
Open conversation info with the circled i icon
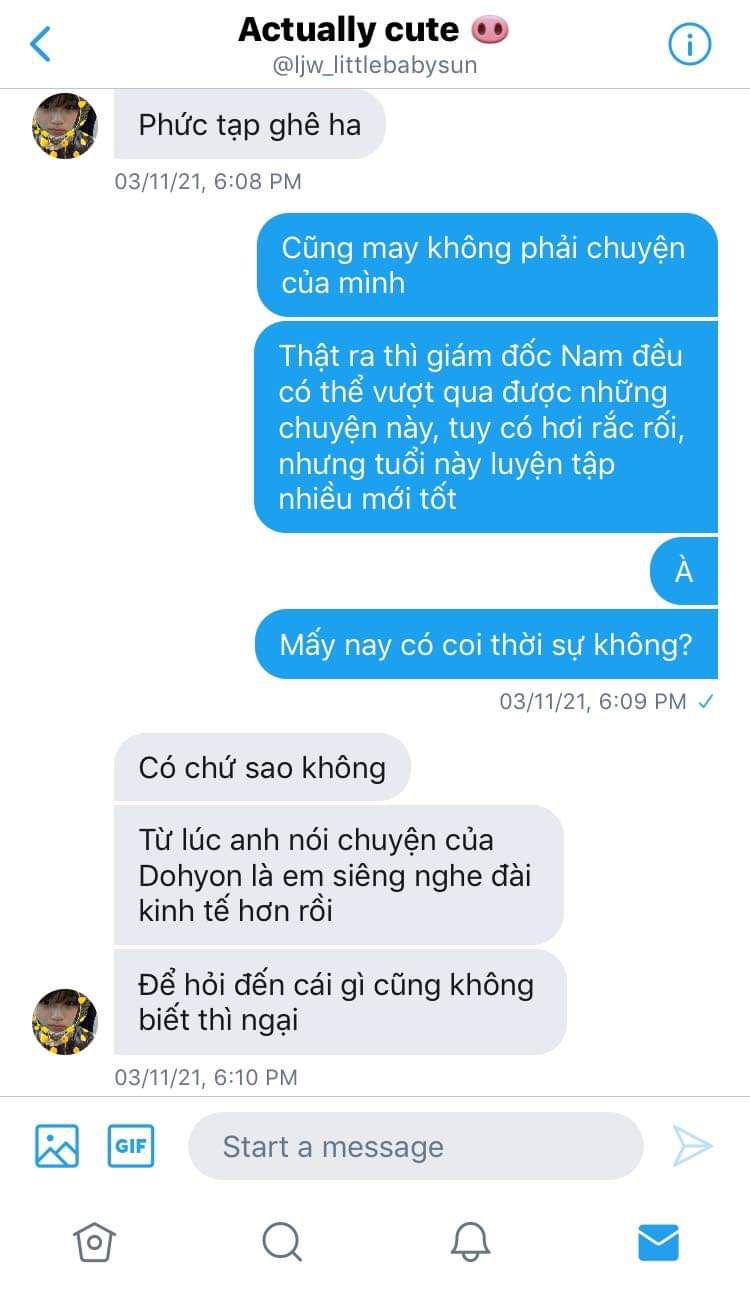click(688, 44)
